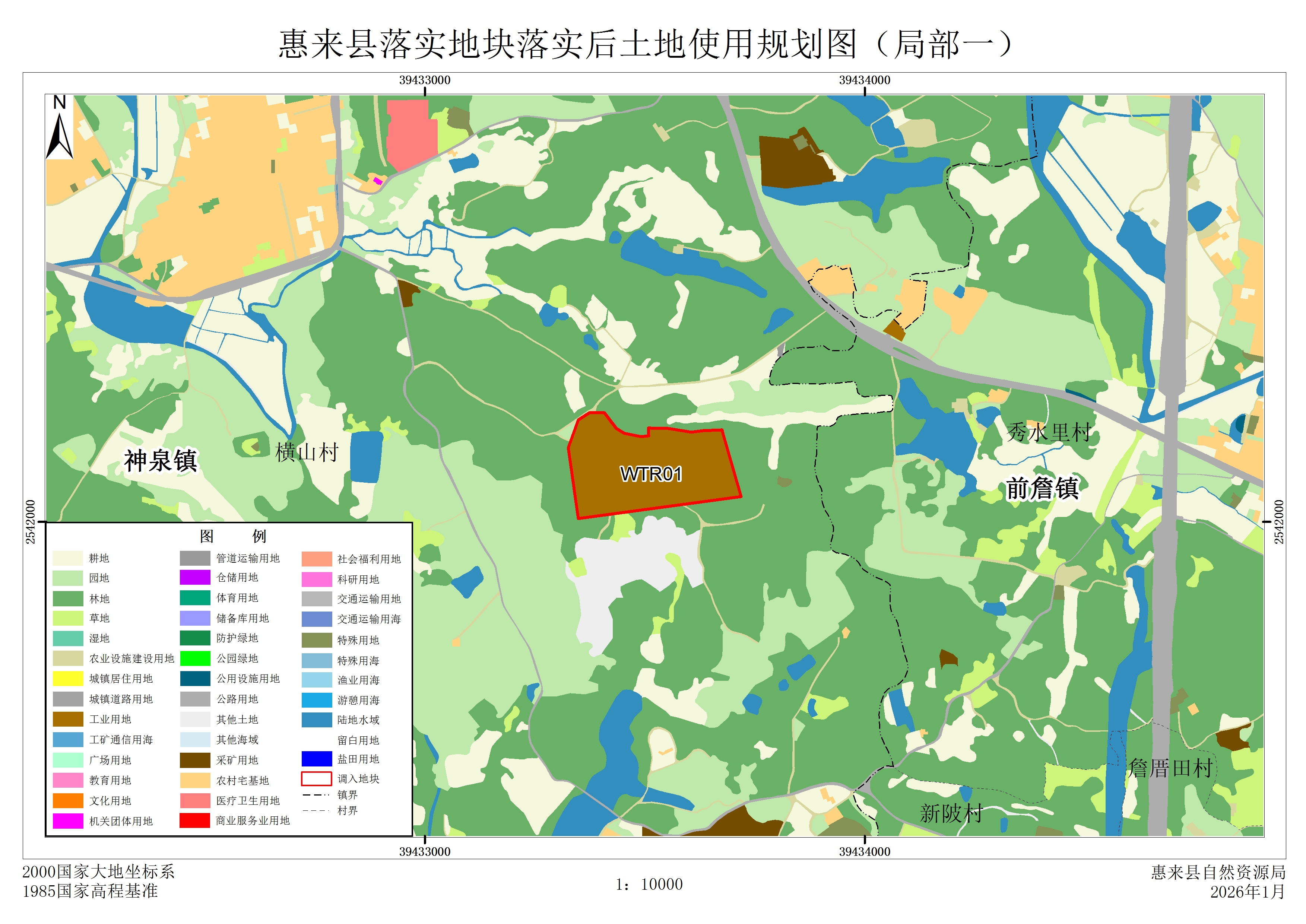The height and width of the screenshot is (924, 1306).
Task: Click the 林地 green legend swatch
Action: point(68,598)
